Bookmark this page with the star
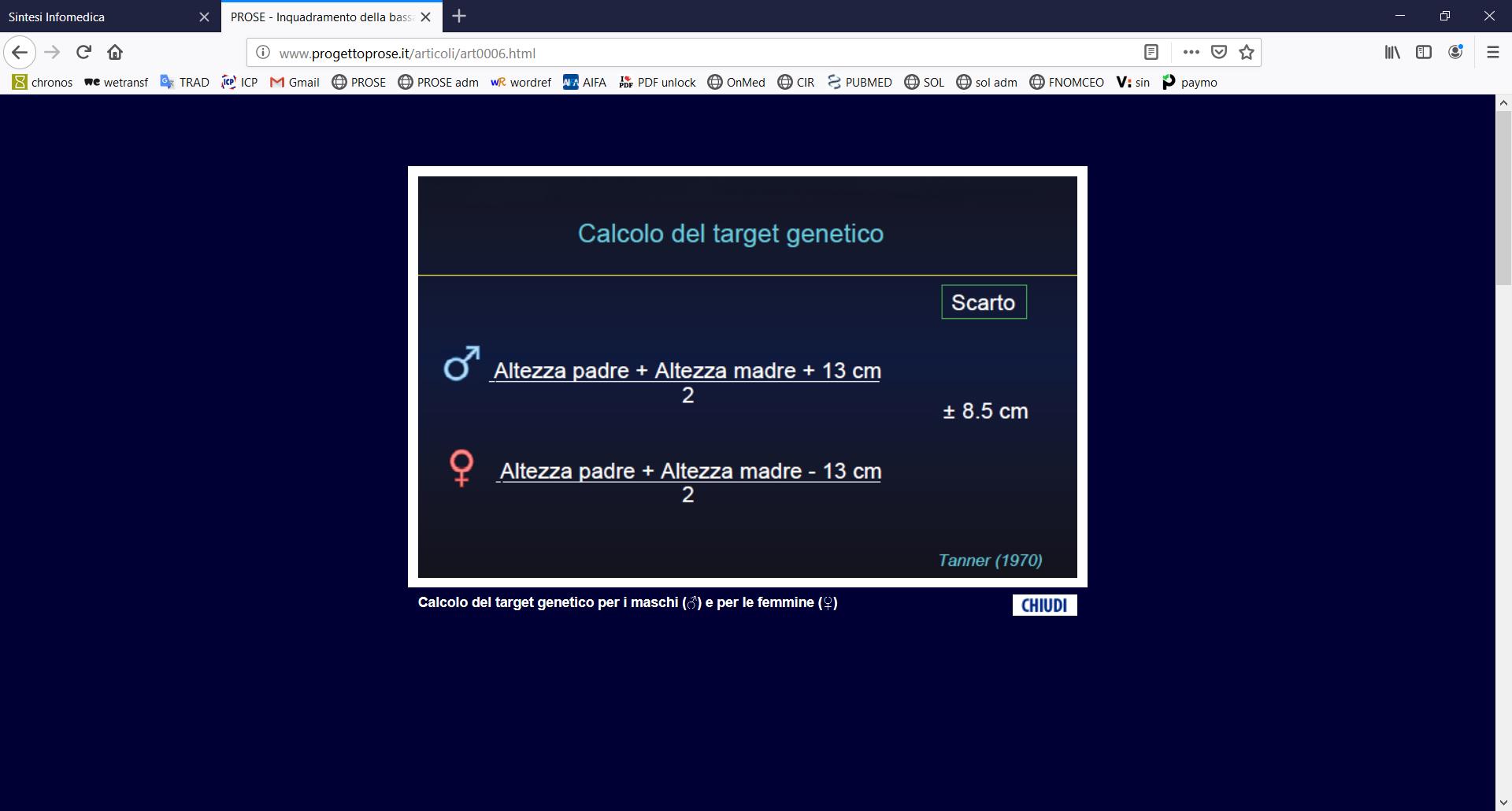 [1246, 53]
